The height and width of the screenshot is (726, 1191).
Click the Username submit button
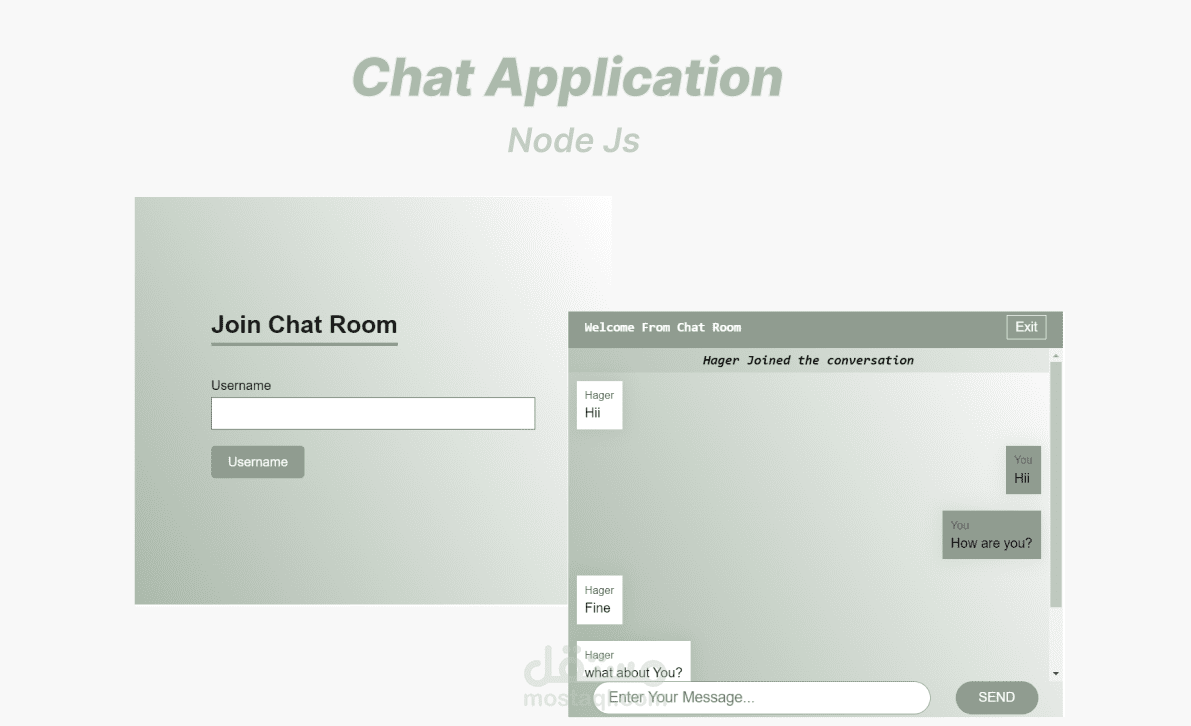pos(257,461)
